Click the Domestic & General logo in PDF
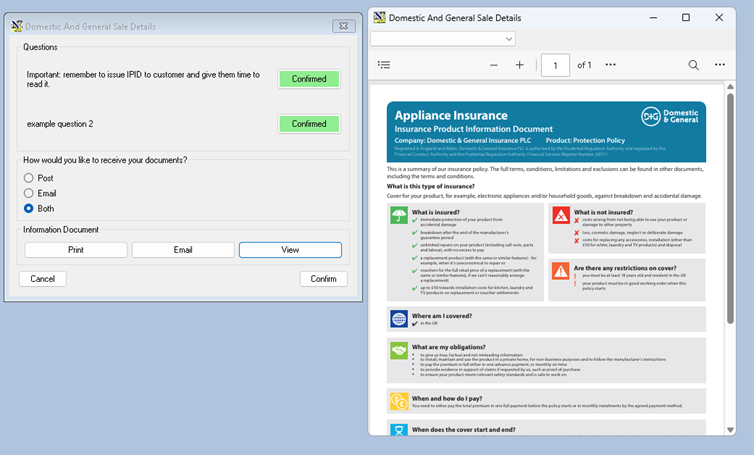This screenshot has height=455, width=754. [x=670, y=116]
